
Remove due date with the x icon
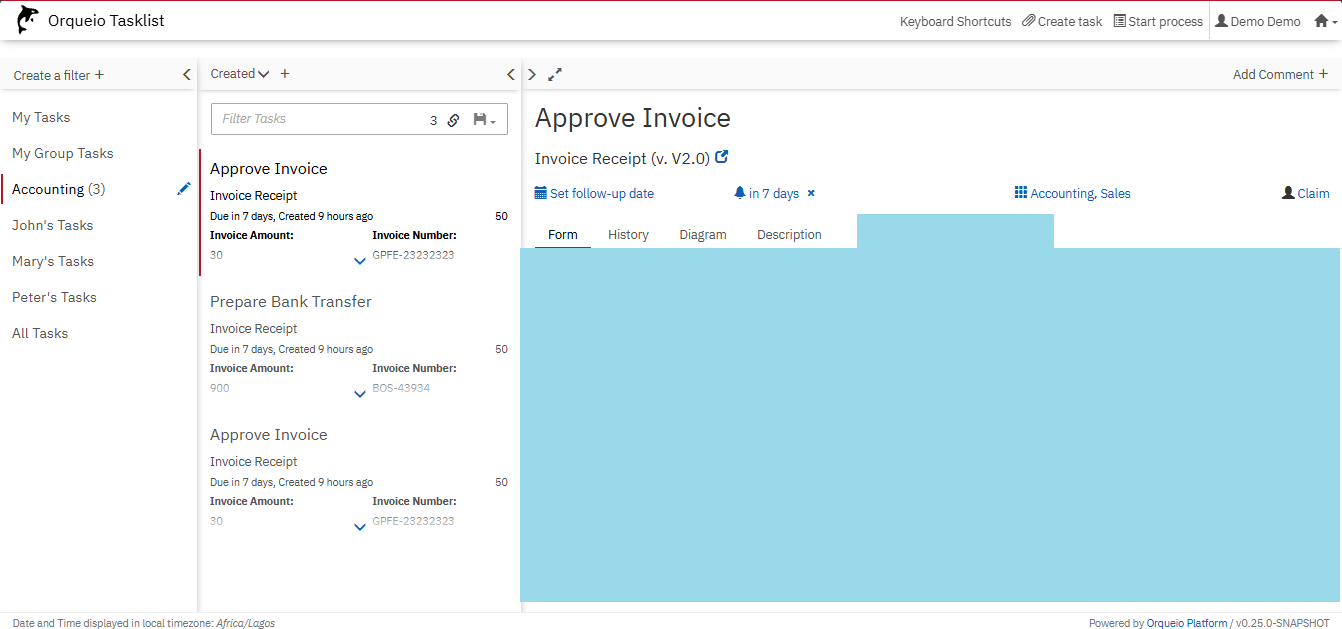pos(811,194)
